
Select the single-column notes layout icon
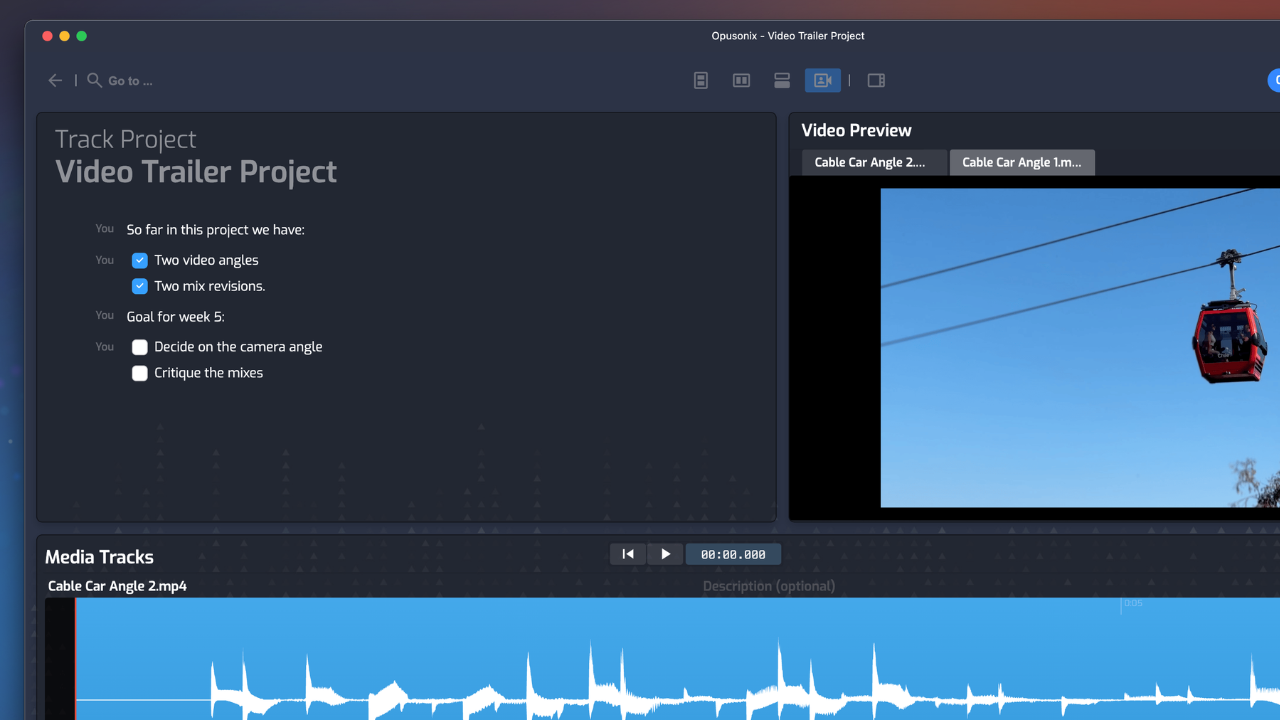click(x=701, y=81)
